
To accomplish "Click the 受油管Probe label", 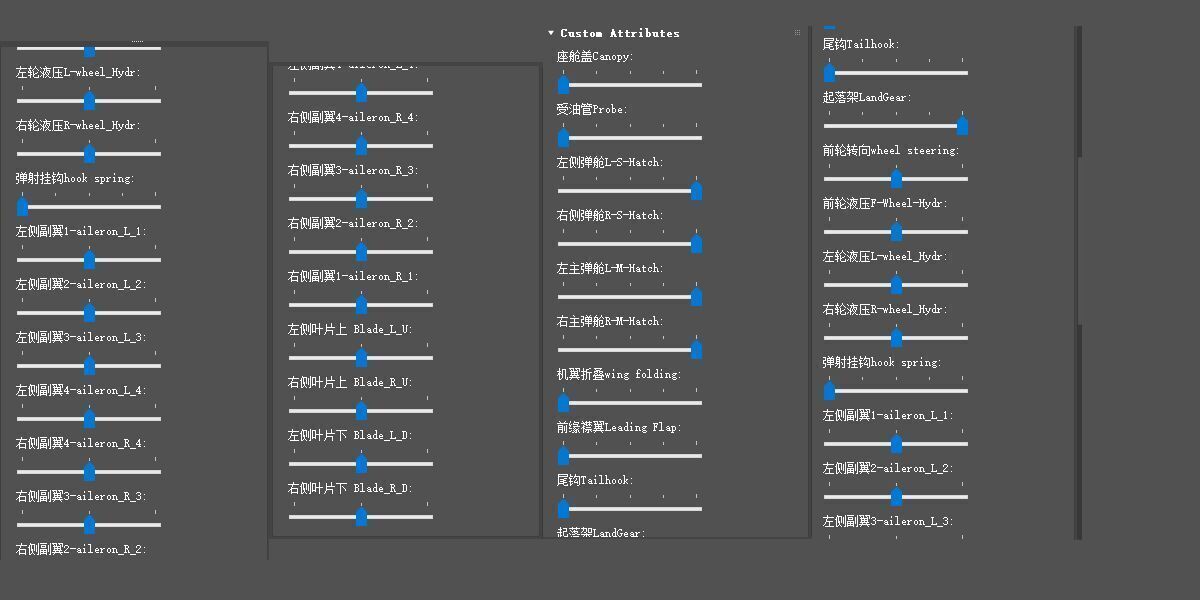I will click(592, 110).
